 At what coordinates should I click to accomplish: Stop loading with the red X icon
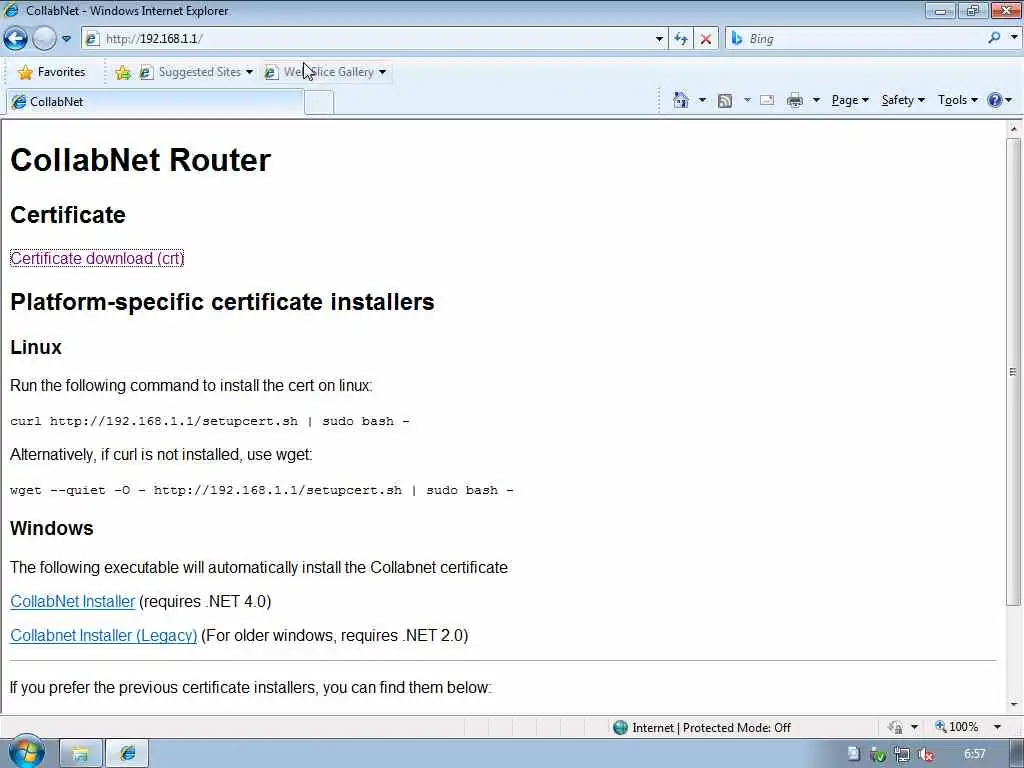coord(705,39)
